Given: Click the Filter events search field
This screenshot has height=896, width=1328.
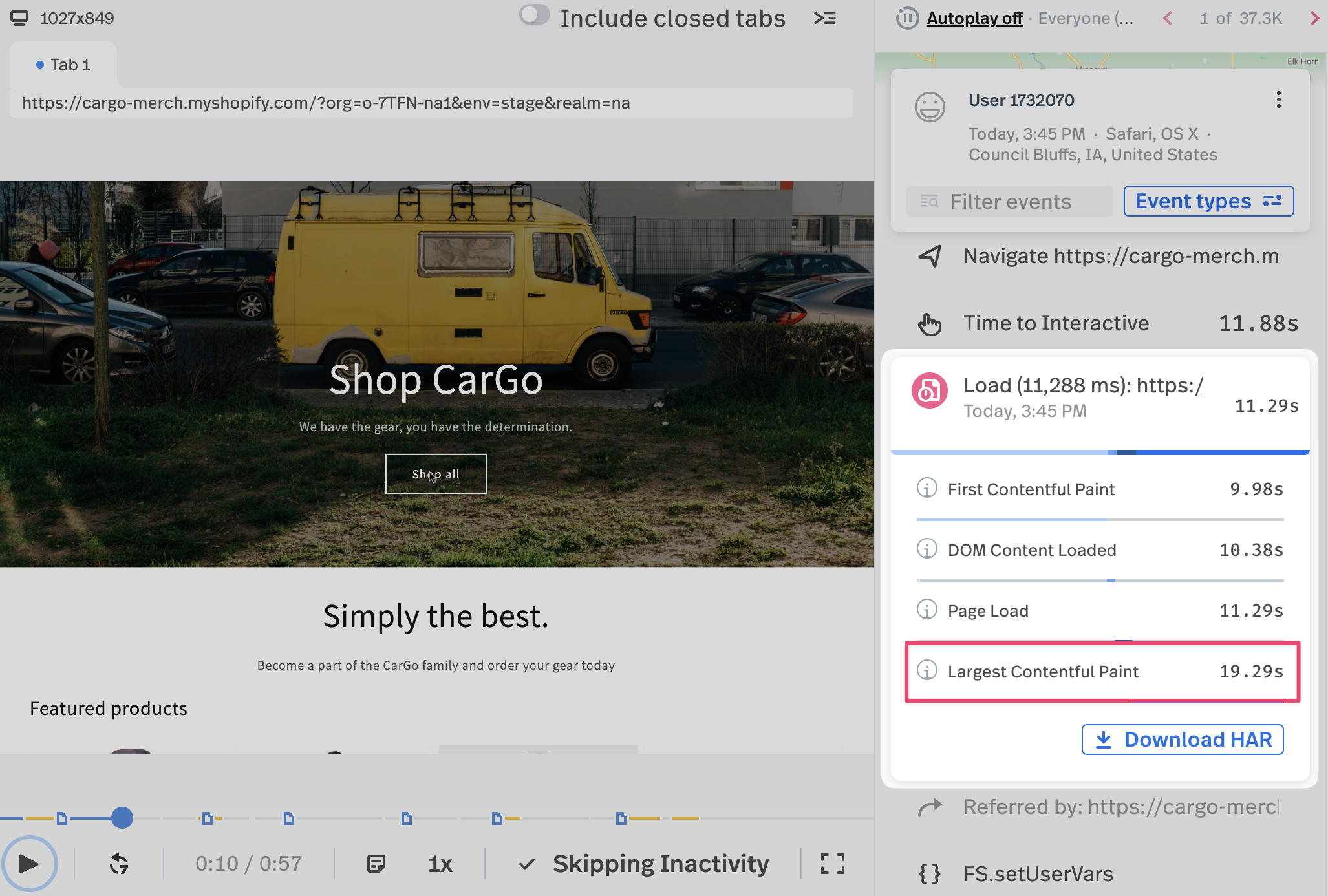Looking at the screenshot, I should [1010, 201].
